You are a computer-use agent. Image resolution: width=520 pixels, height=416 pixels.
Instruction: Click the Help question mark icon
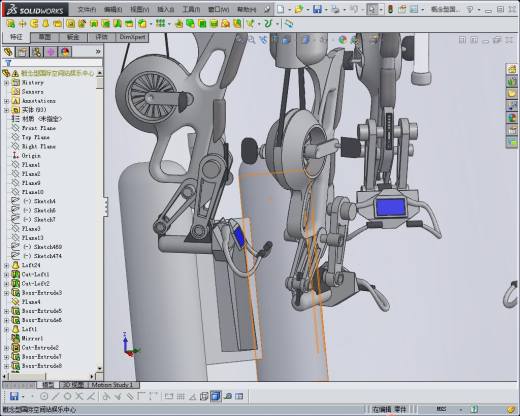[470, 10]
